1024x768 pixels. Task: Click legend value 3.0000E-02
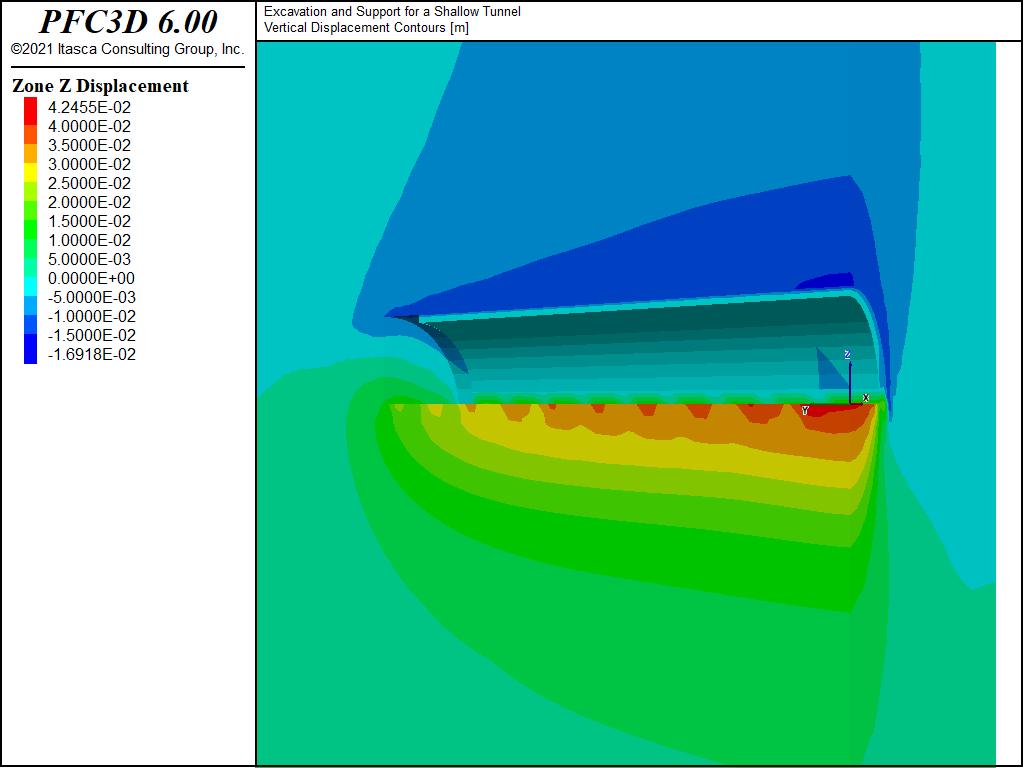tap(89, 164)
